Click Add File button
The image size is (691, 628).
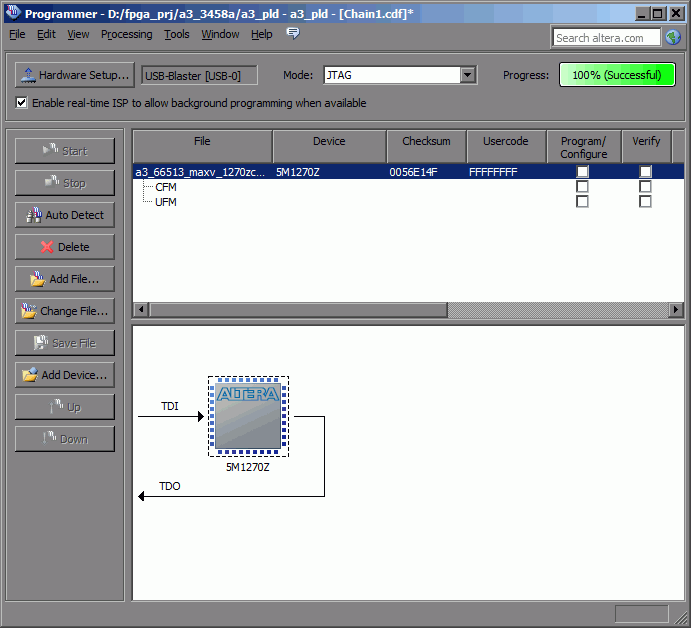point(65,279)
